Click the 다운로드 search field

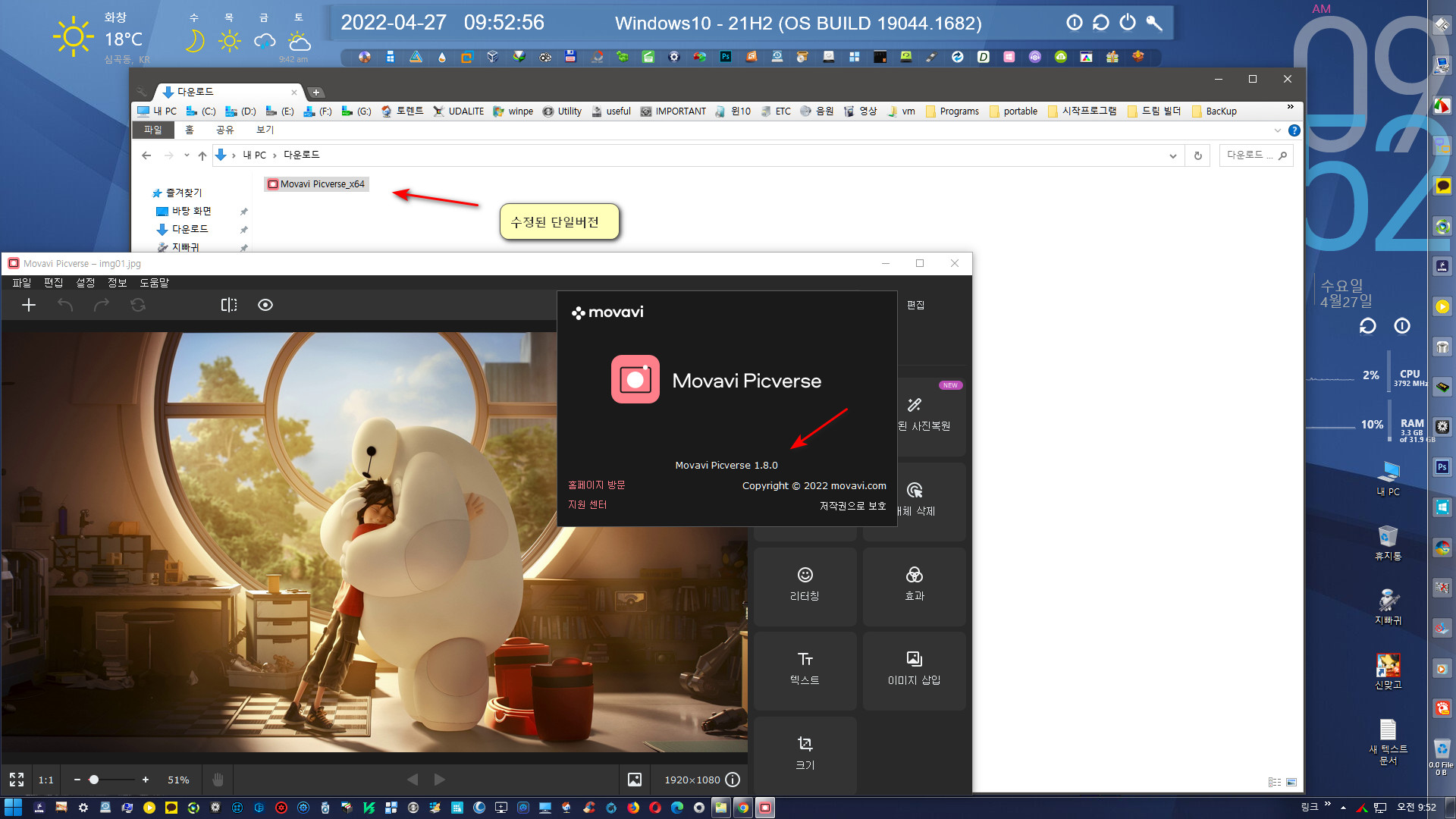click(1256, 155)
